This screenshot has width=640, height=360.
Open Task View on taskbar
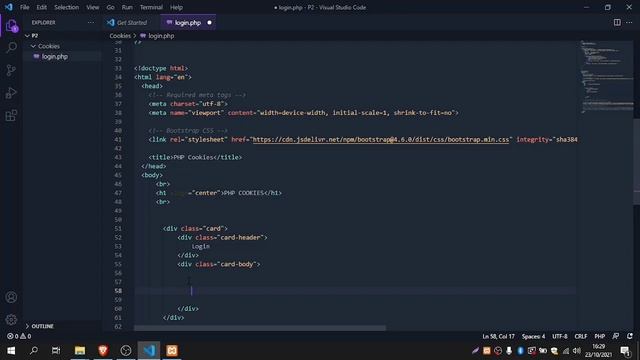pyautogui.click(x=56, y=351)
